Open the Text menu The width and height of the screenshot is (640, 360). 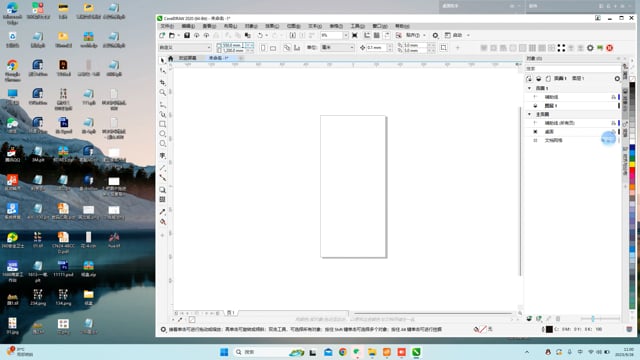click(315, 26)
